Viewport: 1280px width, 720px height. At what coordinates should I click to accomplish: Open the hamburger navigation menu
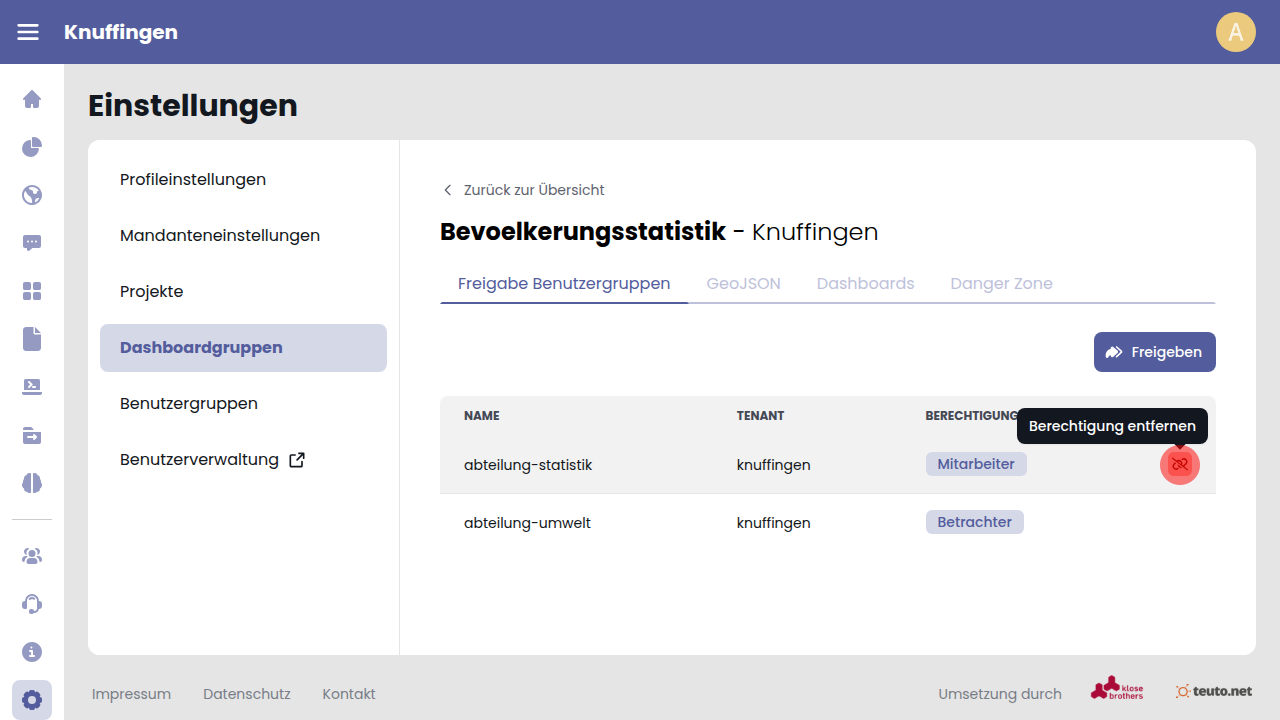tap(28, 32)
